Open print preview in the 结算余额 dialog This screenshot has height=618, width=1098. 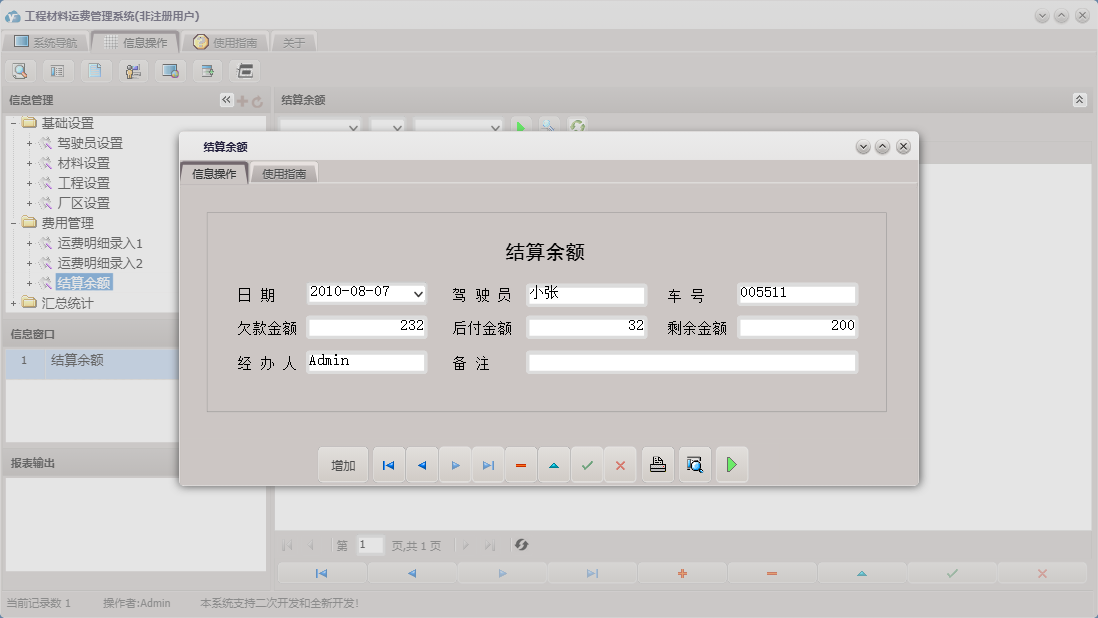(x=694, y=464)
